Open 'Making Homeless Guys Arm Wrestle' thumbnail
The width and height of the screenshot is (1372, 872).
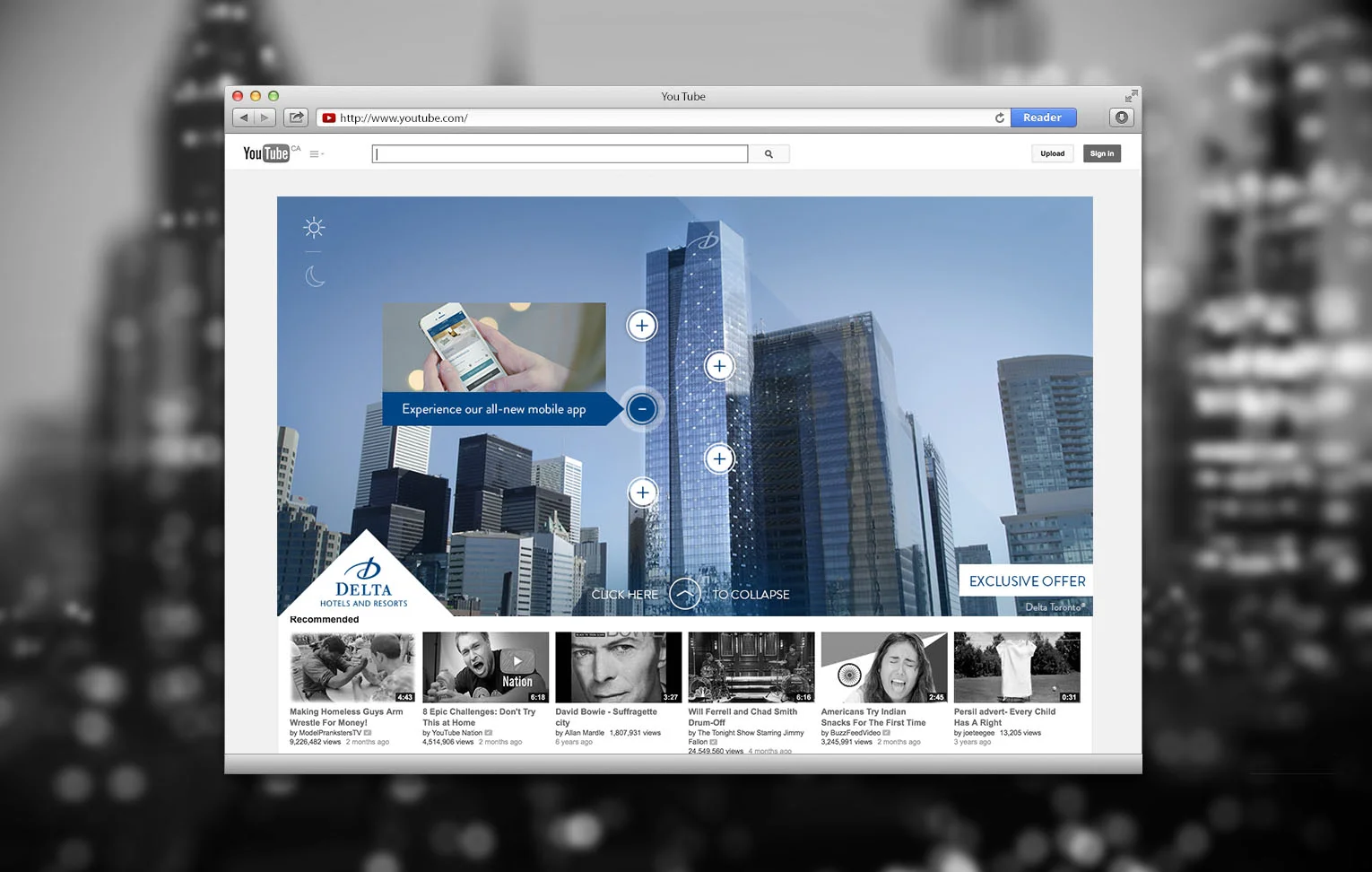[352, 667]
